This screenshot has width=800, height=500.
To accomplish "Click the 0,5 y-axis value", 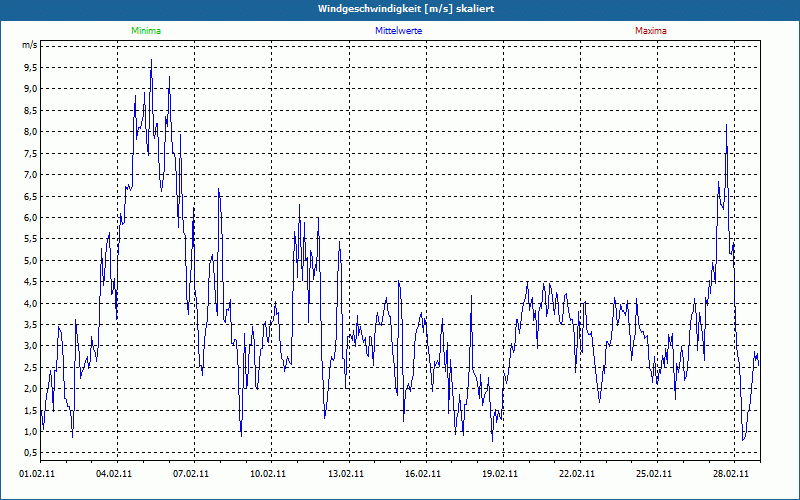I will point(31,453).
